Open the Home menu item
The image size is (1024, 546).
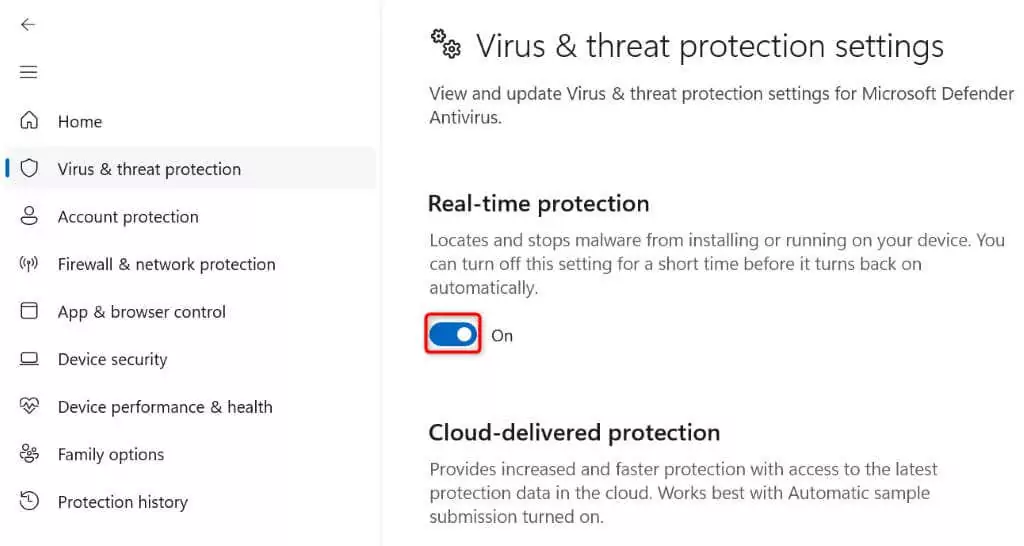tap(80, 122)
